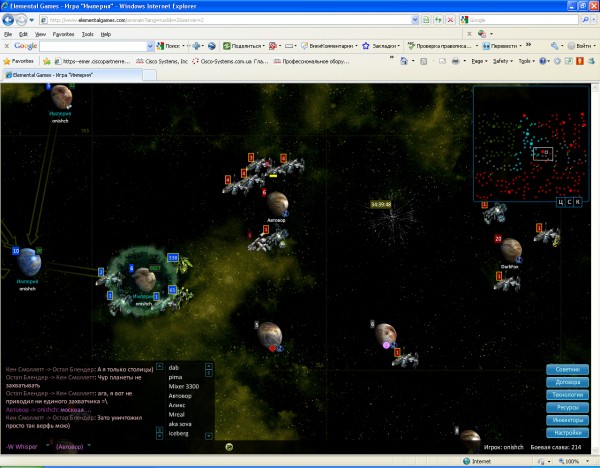Click the К button under minimap
Viewport: 600px width, 468px height.
pyautogui.click(x=579, y=202)
